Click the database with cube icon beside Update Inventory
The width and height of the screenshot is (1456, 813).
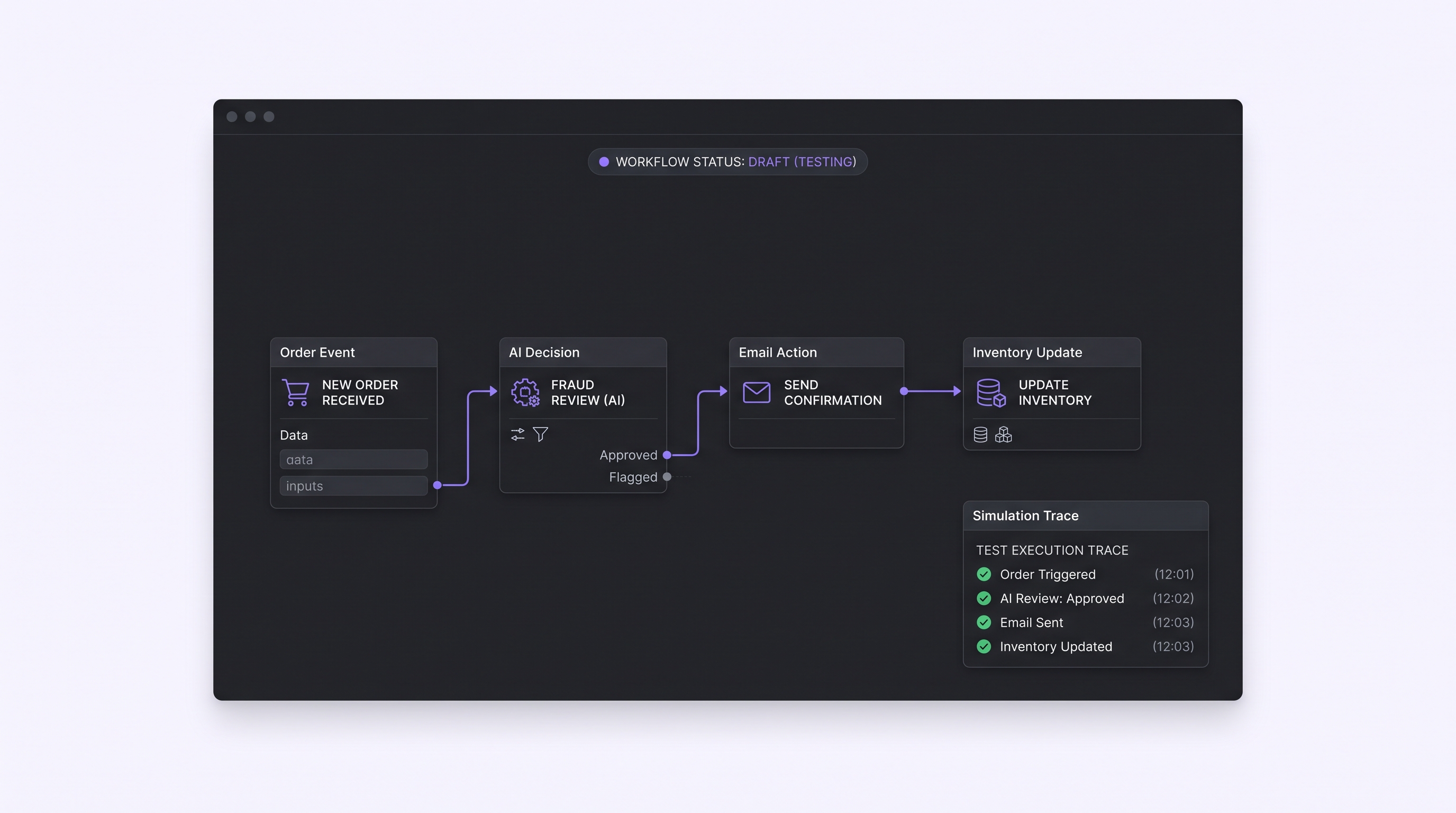click(x=991, y=392)
